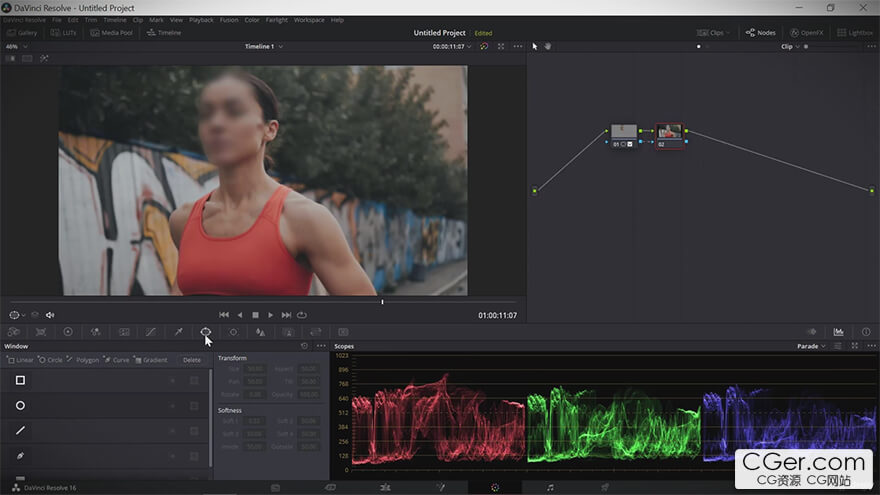880x495 pixels.
Task: Show the Media Pool panel
Action: coord(112,33)
